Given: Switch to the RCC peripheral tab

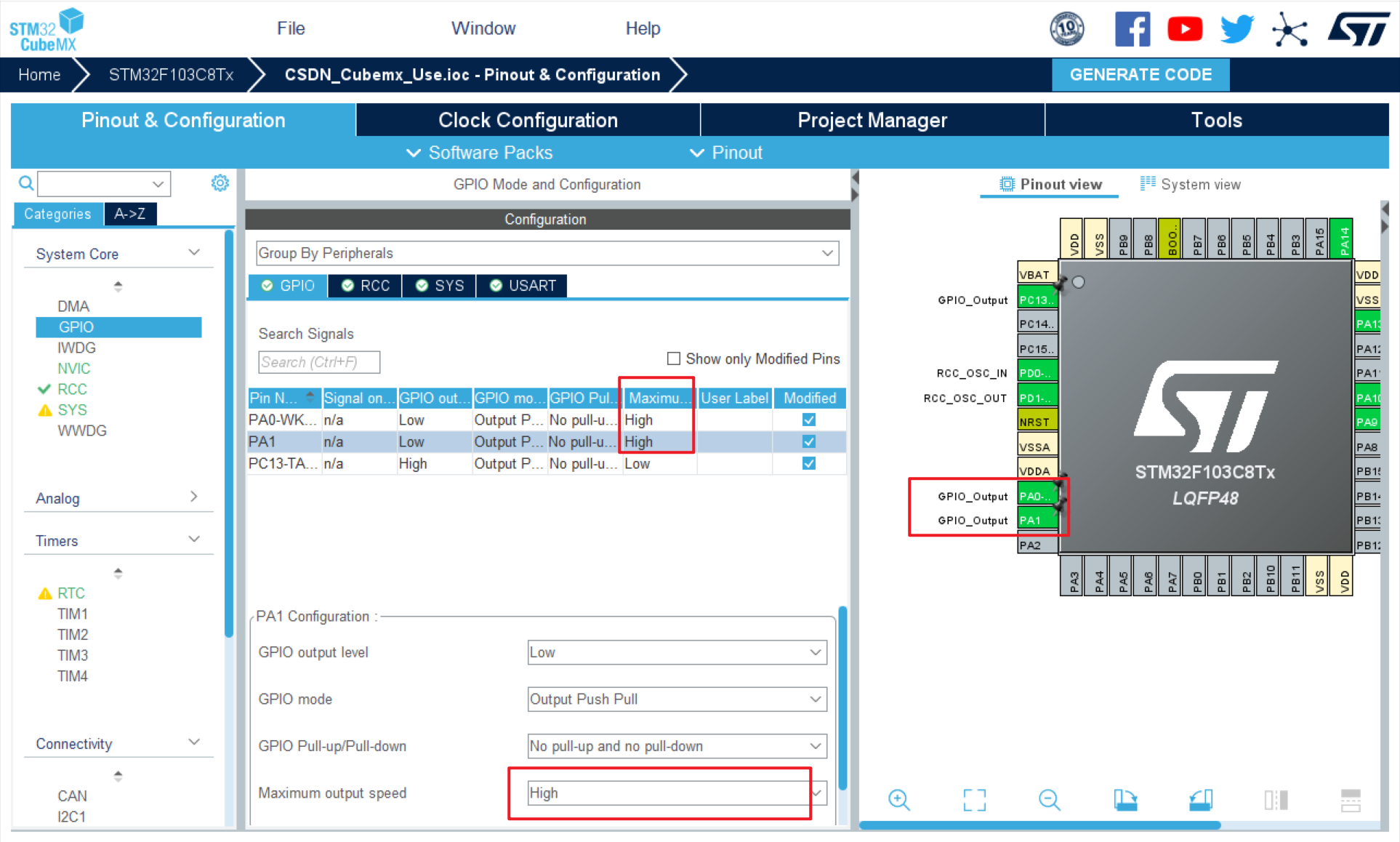Looking at the screenshot, I should click(x=366, y=286).
